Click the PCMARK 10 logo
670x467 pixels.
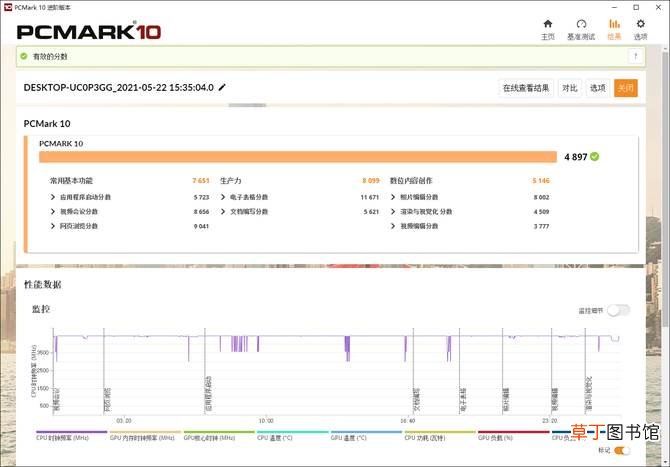89,31
